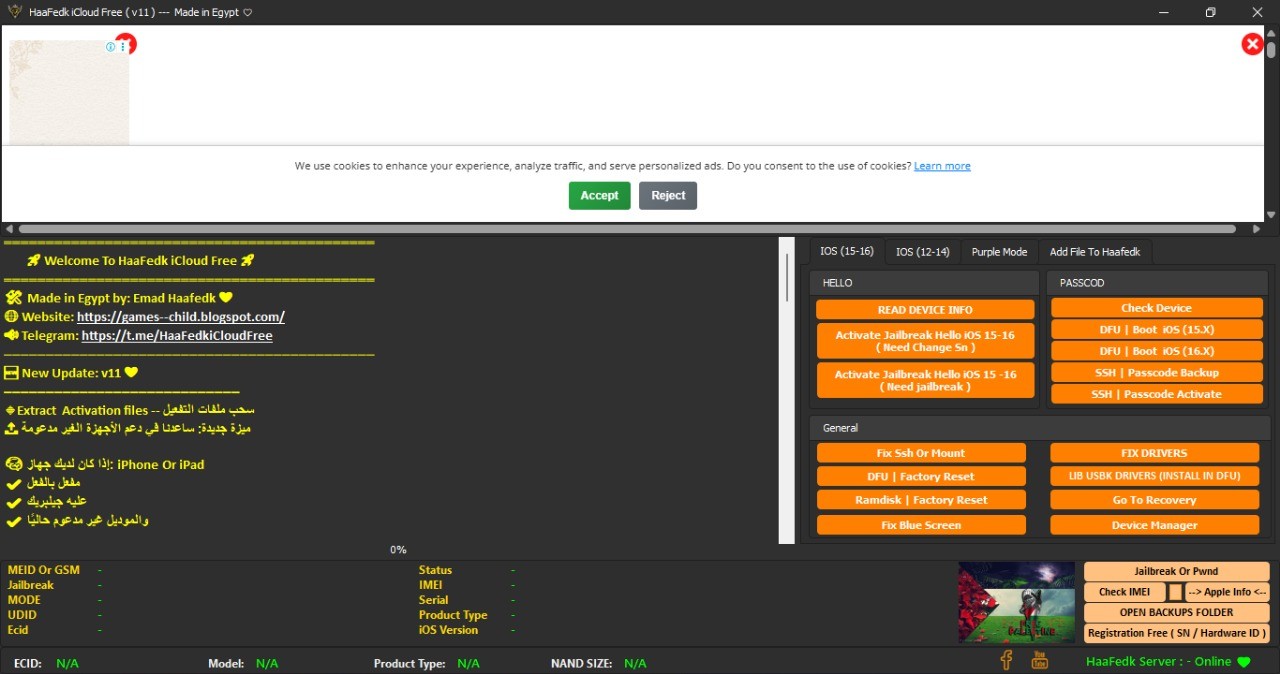Switch to the IOS (15-16) tab
The image size is (1280, 674).
(846, 251)
